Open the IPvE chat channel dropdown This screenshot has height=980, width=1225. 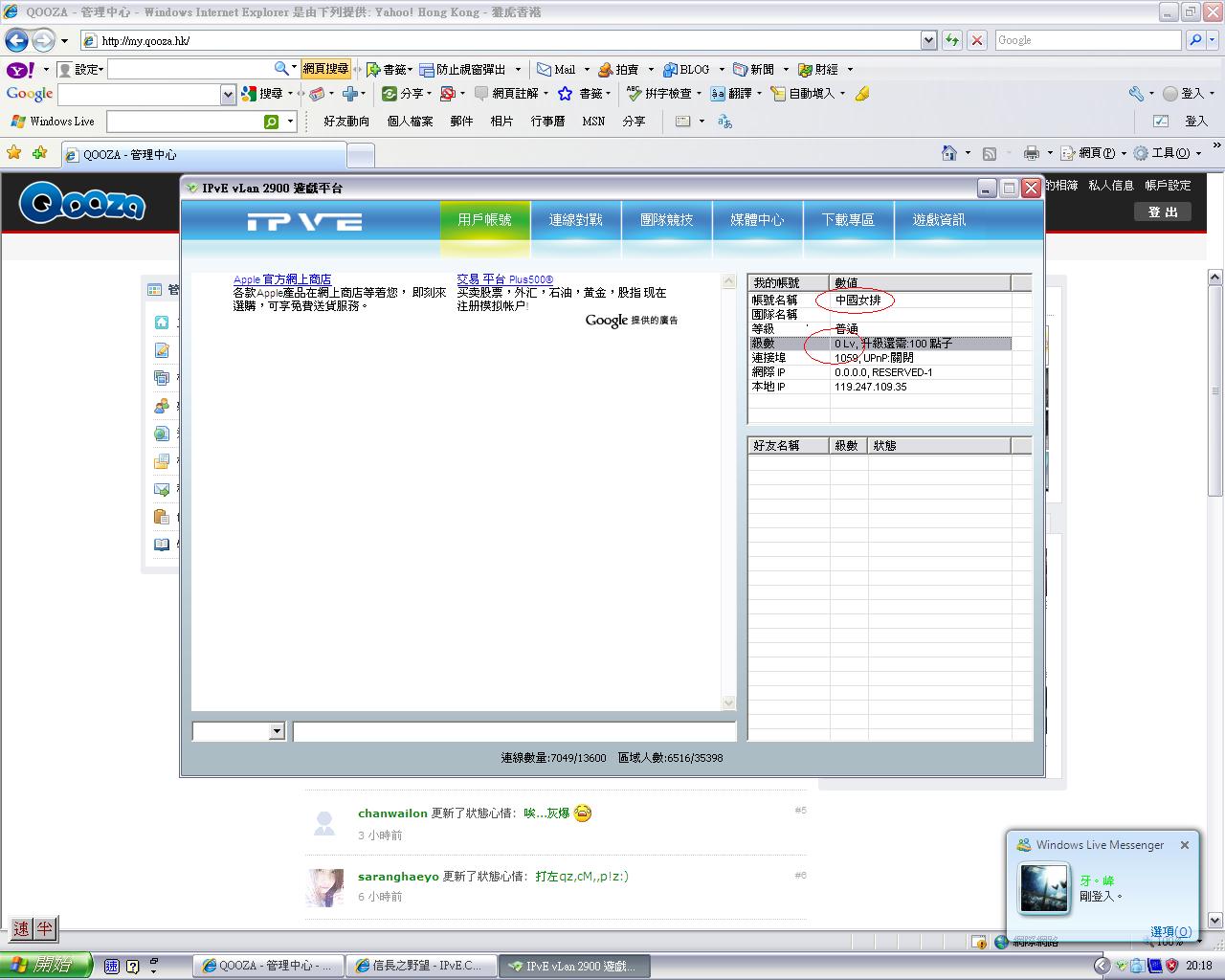277,731
